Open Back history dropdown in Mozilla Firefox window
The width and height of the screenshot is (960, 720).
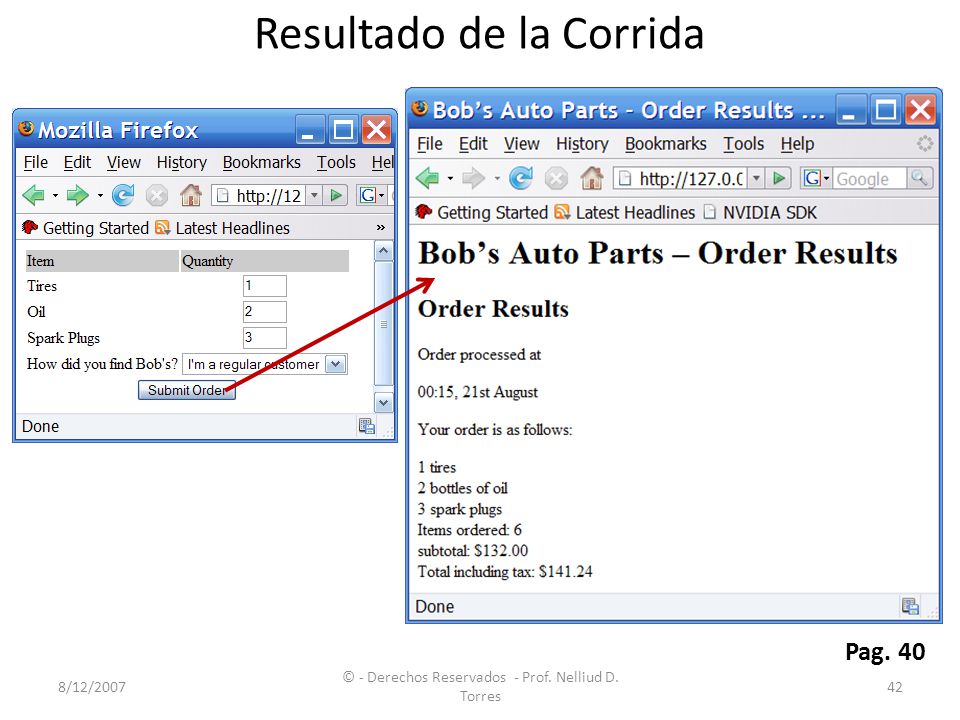tap(55, 196)
